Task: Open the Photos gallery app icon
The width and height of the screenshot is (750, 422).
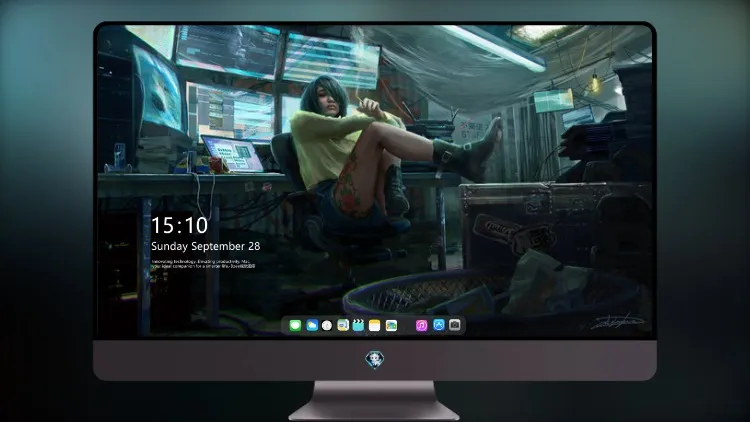Action: click(x=391, y=326)
